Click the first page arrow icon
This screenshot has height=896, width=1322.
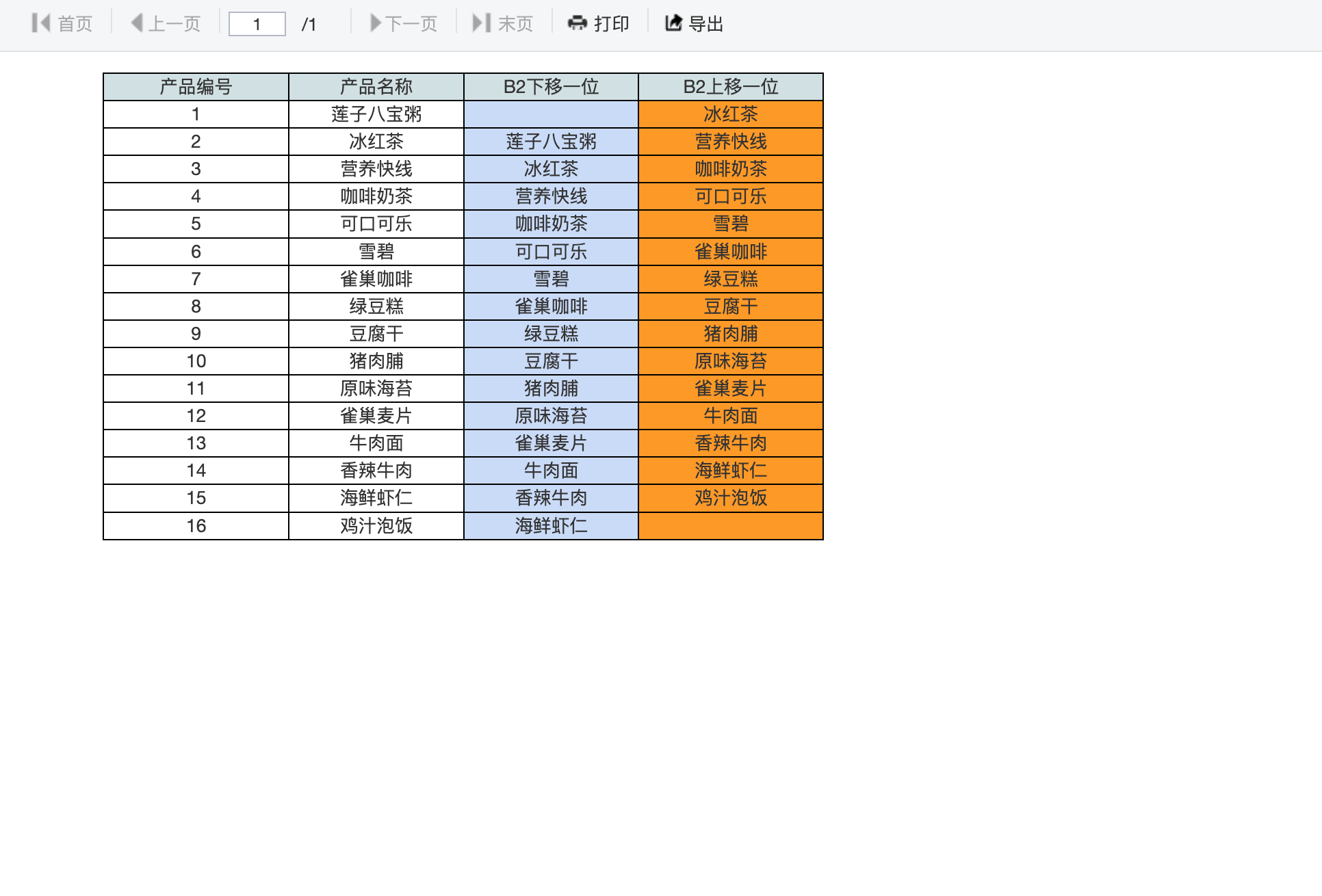click(x=41, y=23)
